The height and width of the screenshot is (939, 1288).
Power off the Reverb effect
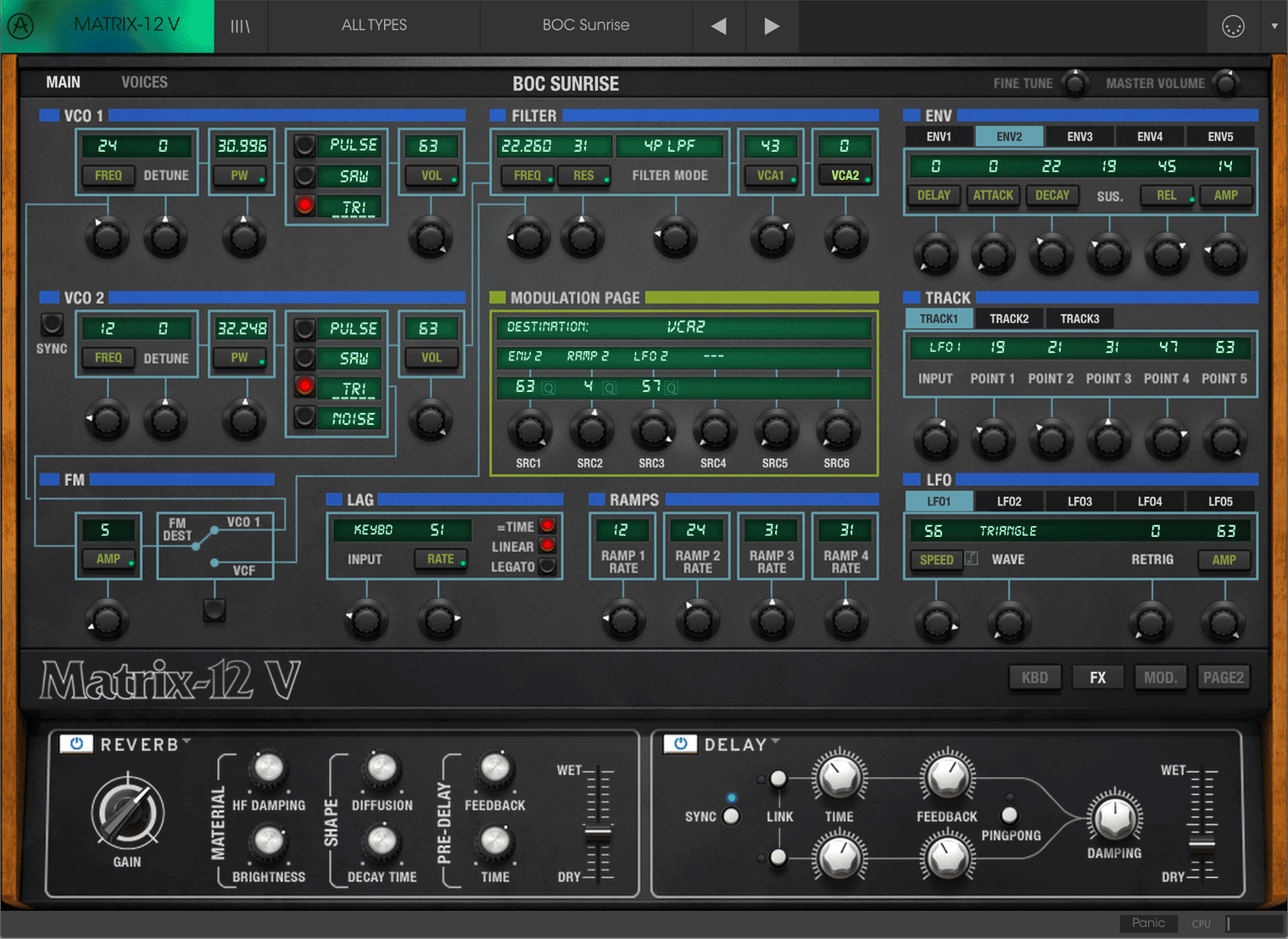76,744
